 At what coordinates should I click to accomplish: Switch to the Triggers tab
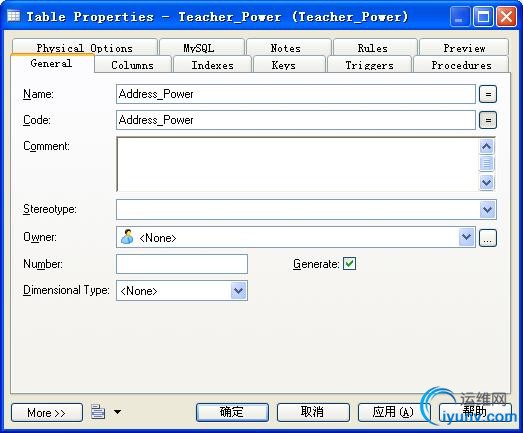tap(369, 65)
